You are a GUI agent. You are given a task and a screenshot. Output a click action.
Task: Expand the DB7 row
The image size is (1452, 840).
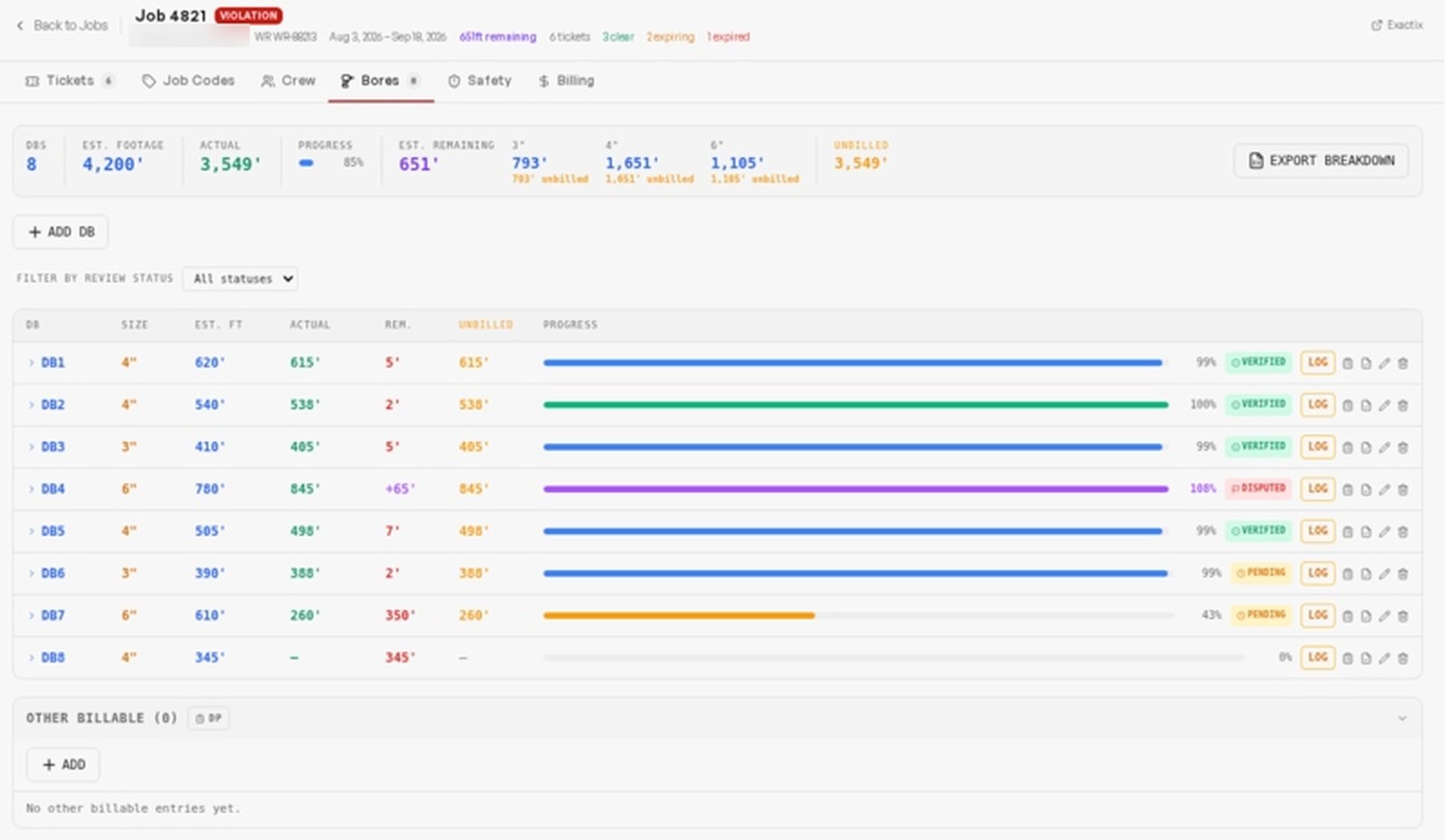[x=31, y=616]
